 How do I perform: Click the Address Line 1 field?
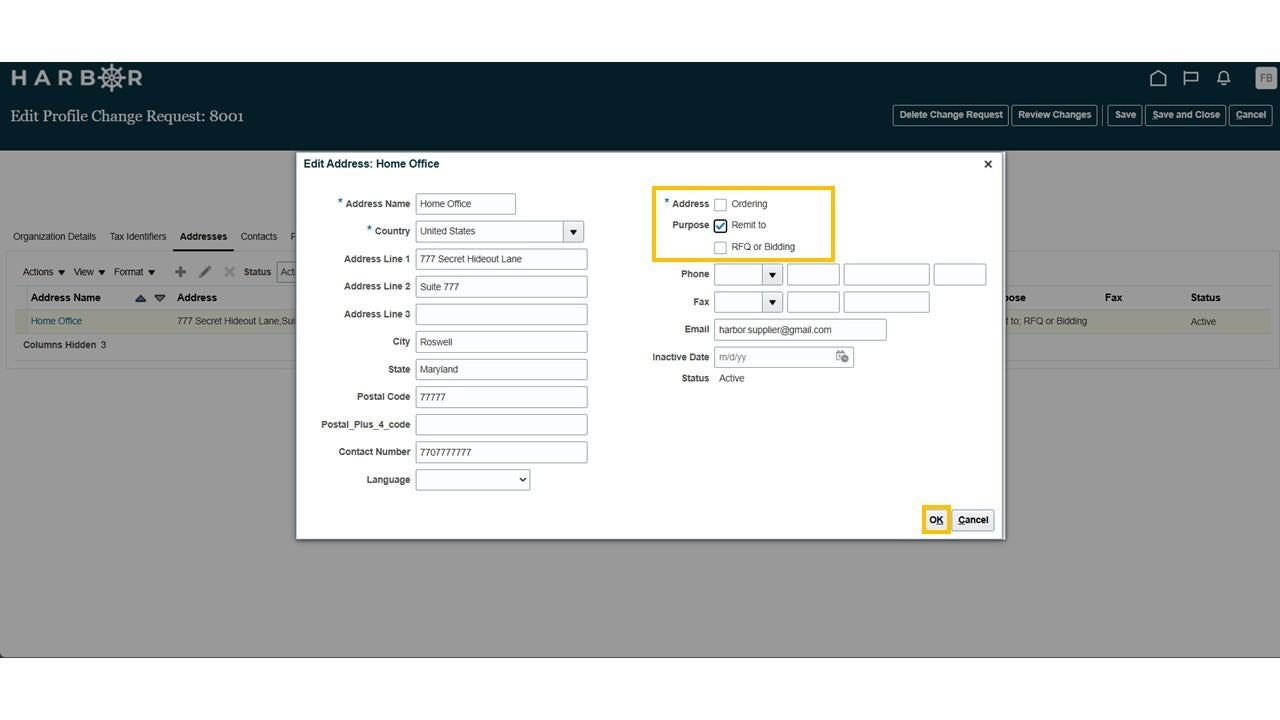click(501, 259)
